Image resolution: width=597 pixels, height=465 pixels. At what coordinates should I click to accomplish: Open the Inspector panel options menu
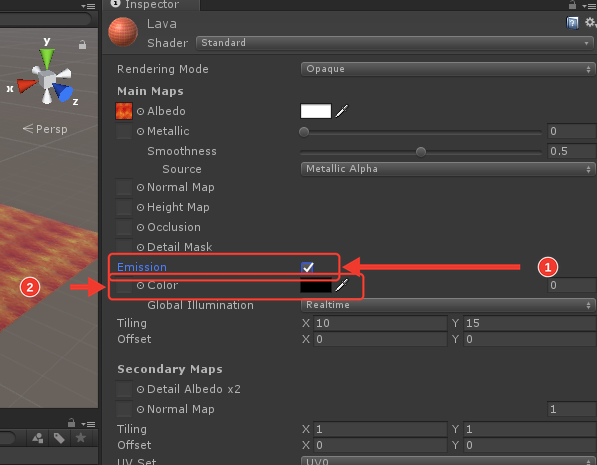pyautogui.click(x=589, y=6)
